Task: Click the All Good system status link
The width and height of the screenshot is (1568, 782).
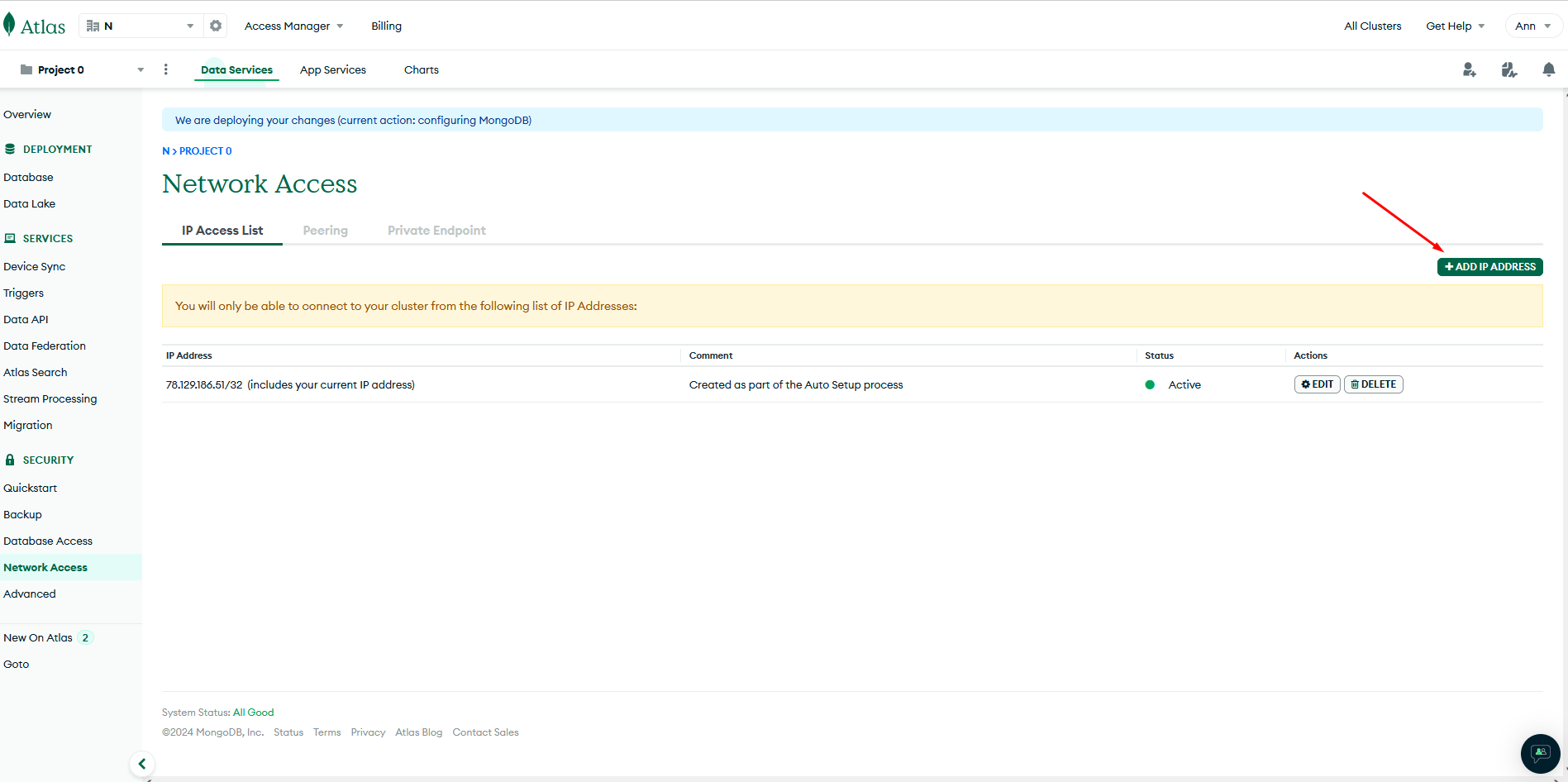Action: (253, 713)
